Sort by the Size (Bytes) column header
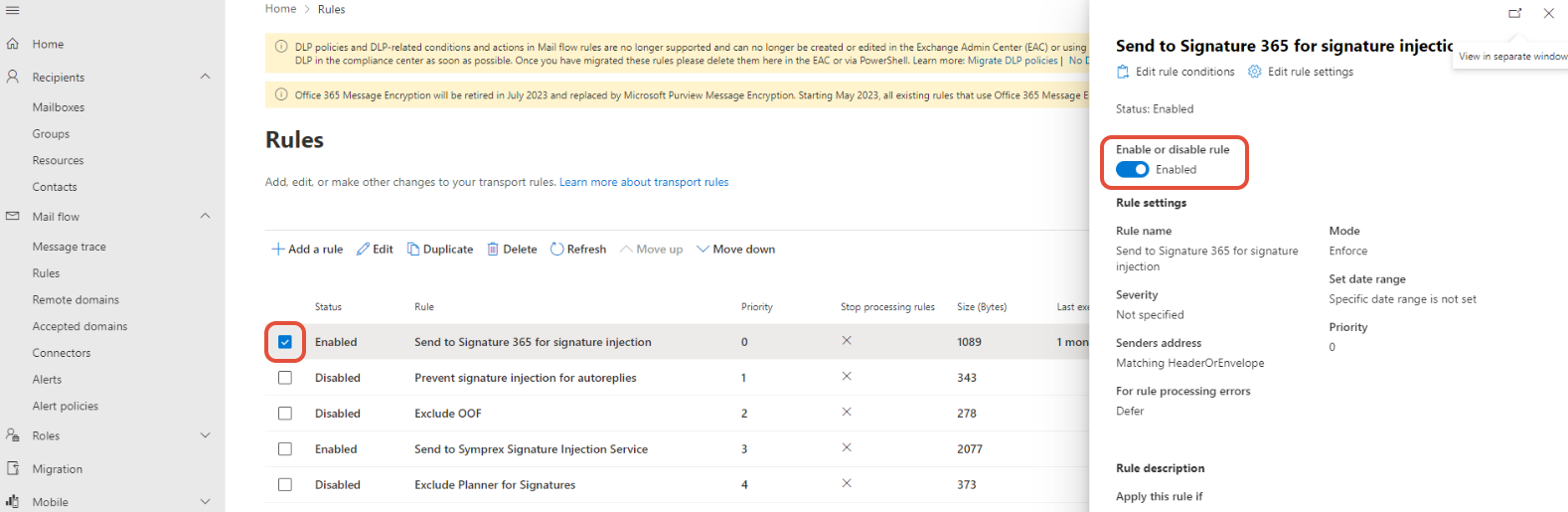 pos(982,307)
